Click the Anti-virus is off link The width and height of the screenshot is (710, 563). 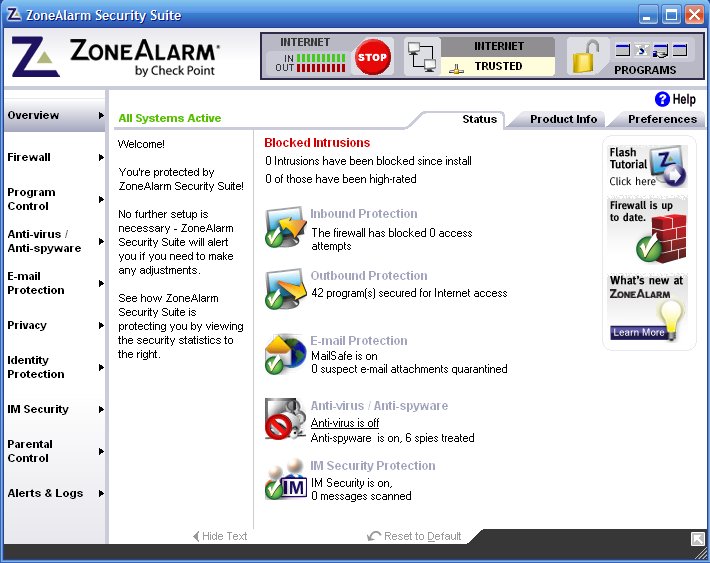(345, 423)
